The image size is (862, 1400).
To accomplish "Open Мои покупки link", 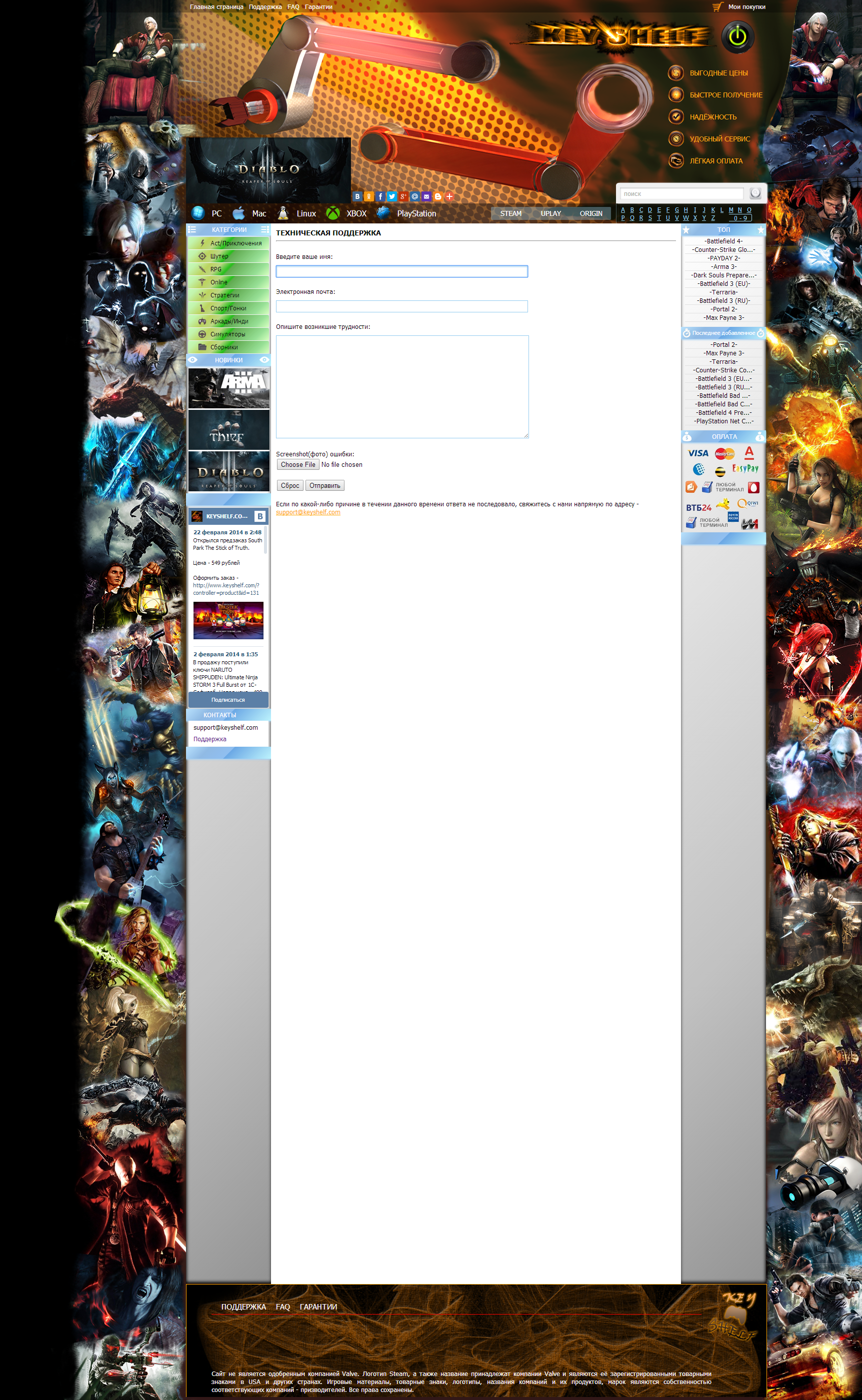I will click(747, 7).
